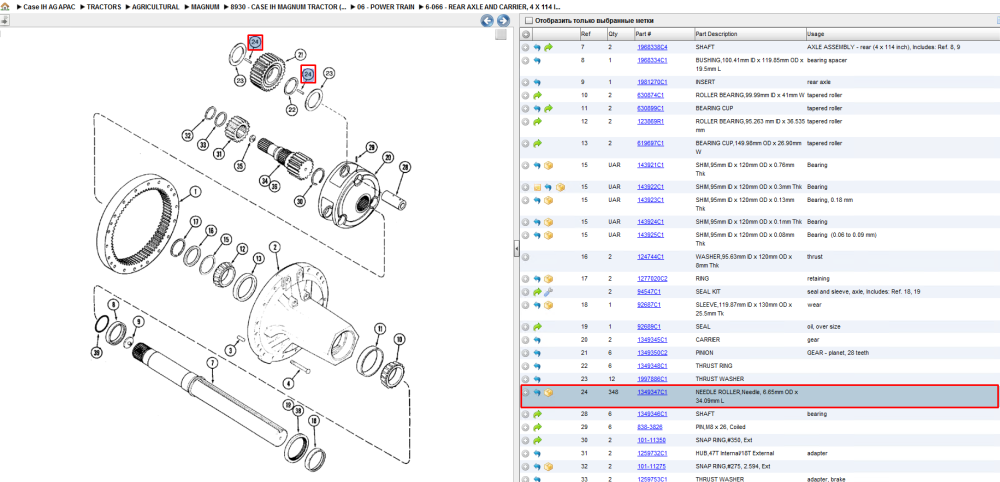Image resolution: width=1000 pixels, height=482 pixels.
Task: Select callout 1 on the ring gear diagram
Action: (x=195, y=191)
